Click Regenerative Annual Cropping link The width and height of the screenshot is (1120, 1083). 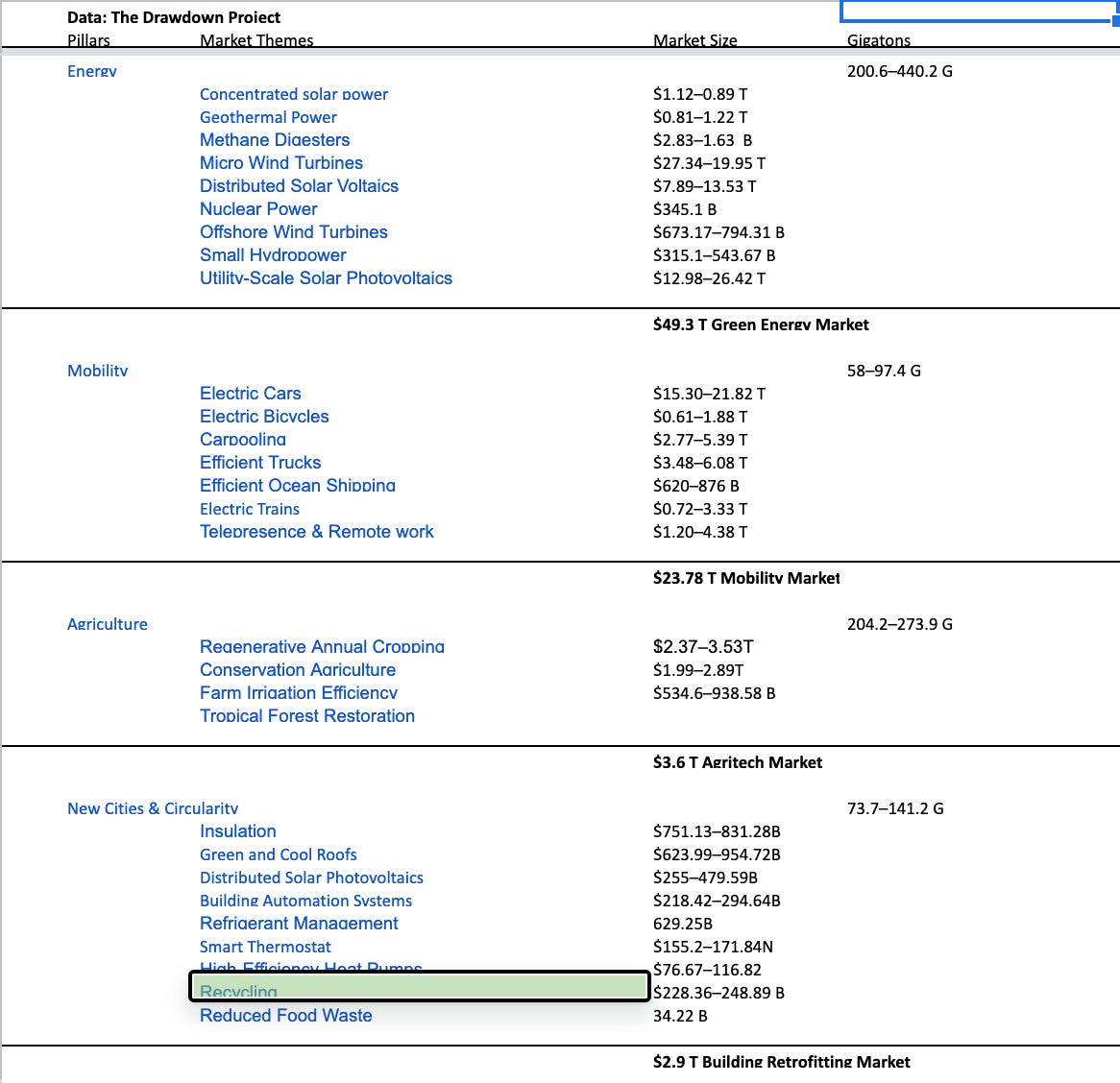pos(322,647)
